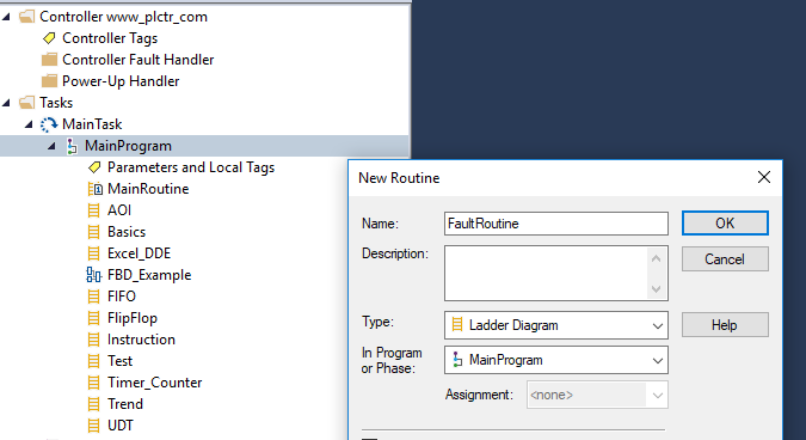Viewport: 806px width, 440px height.
Task: Click the Parameters and Local Tags tag icon
Action: (95, 167)
